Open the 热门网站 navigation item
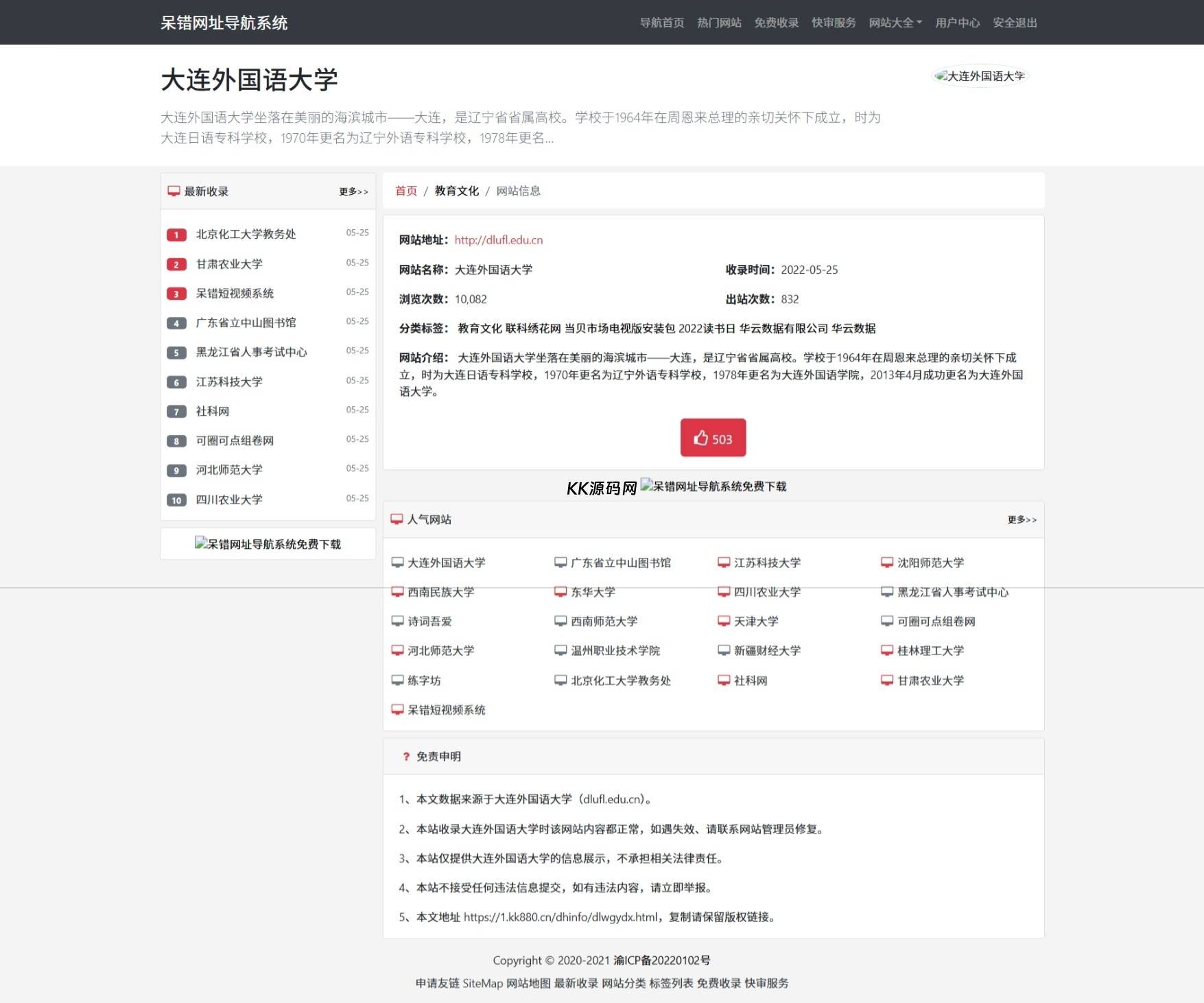This screenshot has height=1003, width=1204. [719, 23]
